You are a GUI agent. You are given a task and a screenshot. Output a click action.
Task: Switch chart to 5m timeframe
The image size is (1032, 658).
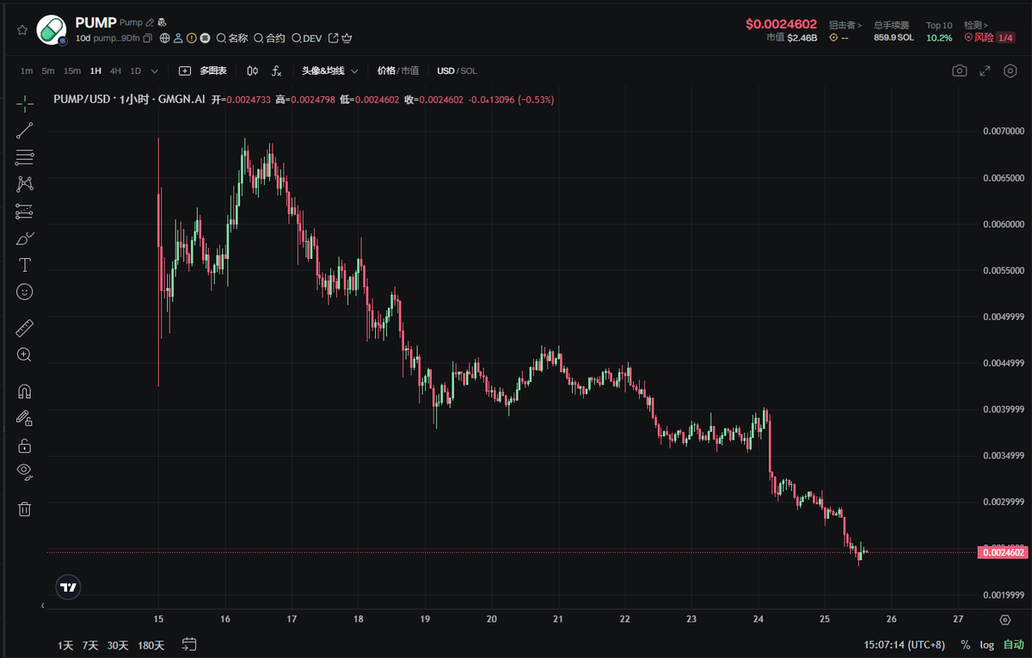48,71
